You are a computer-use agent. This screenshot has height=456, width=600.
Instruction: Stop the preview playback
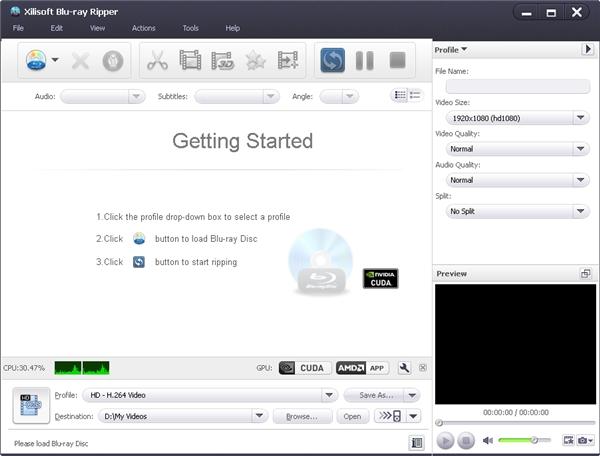[x=466, y=441]
